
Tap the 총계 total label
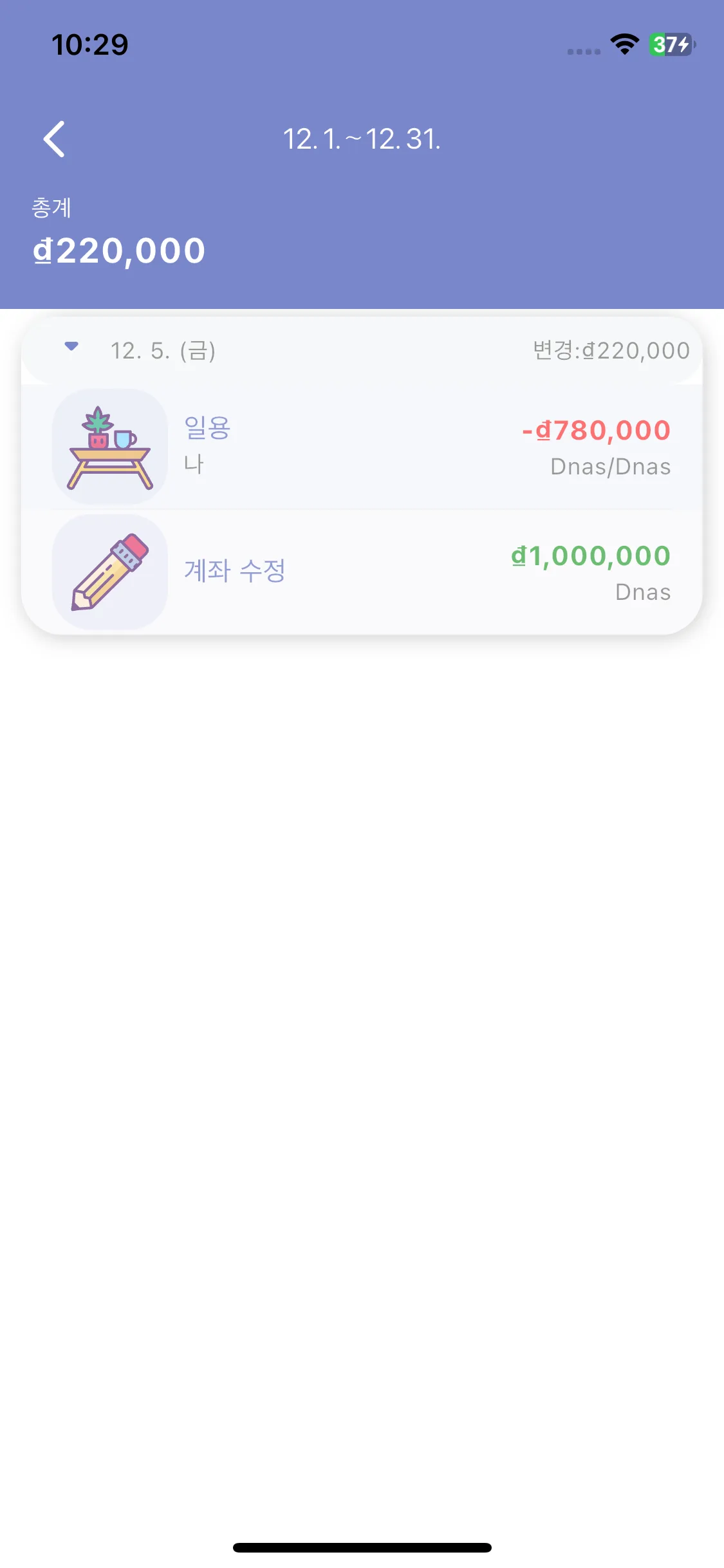click(x=51, y=208)
